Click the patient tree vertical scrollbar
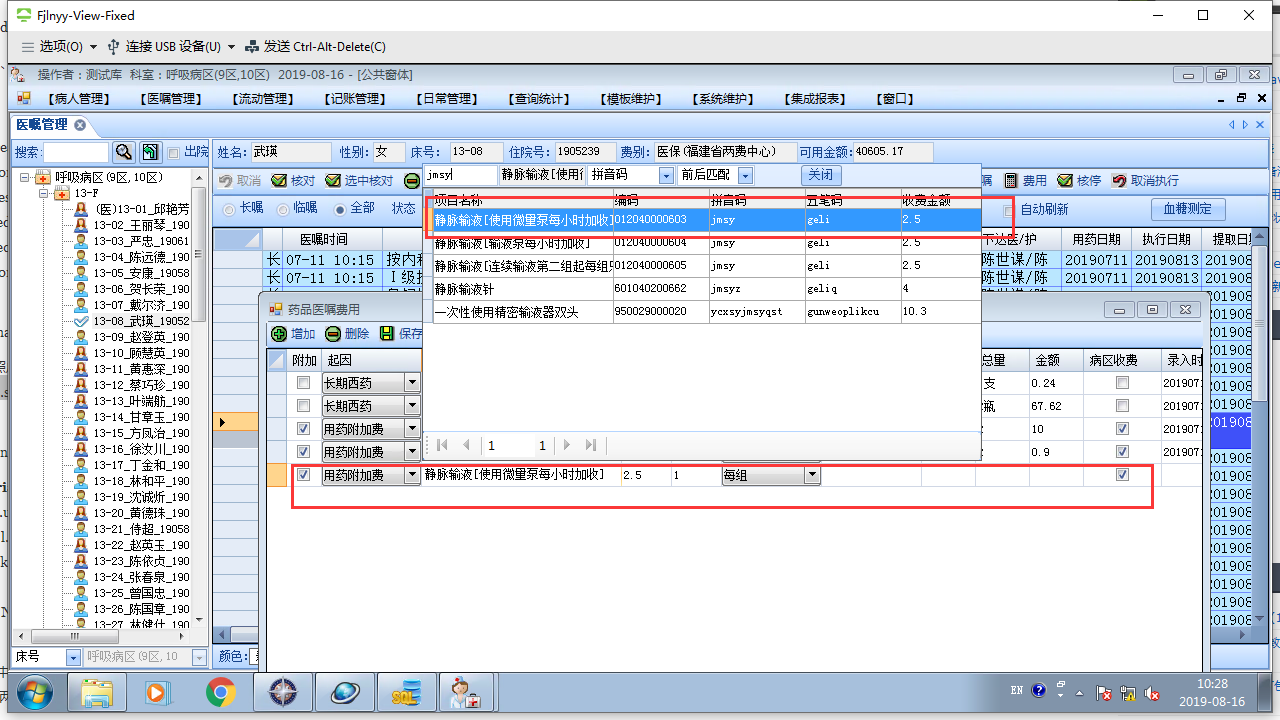 (198, 398)
